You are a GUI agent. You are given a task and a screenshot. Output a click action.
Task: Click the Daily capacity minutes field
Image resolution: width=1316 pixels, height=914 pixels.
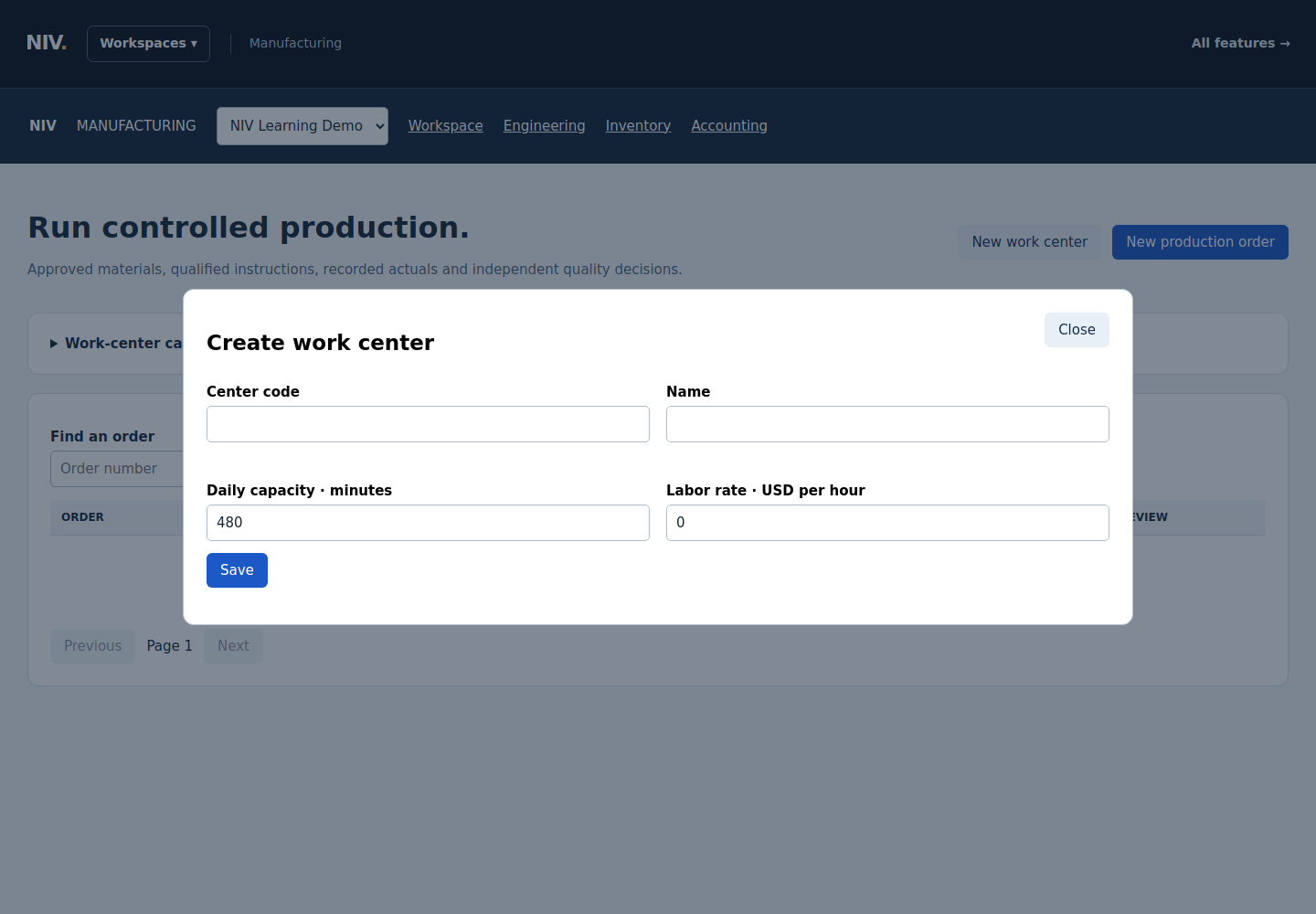428,523
